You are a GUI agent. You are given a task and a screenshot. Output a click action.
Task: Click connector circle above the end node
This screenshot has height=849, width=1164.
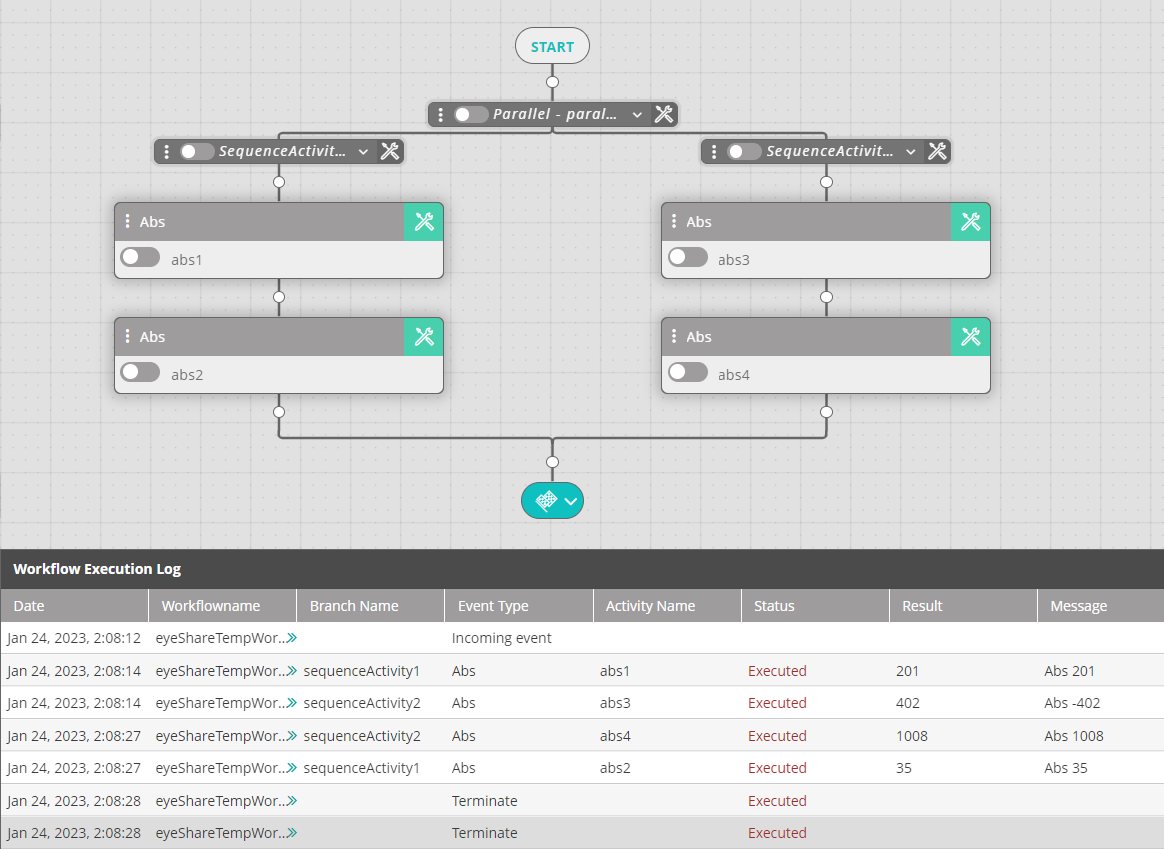tap(552, 462)
